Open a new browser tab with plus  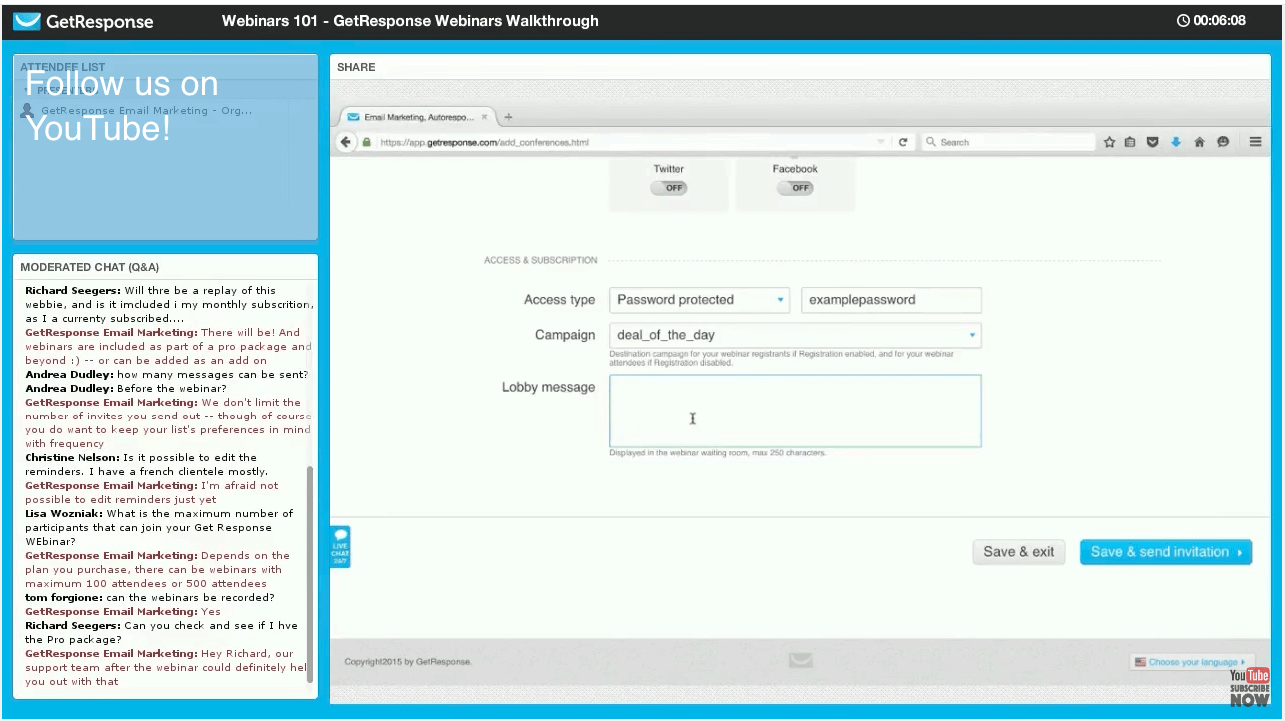(x=508, y=117)
